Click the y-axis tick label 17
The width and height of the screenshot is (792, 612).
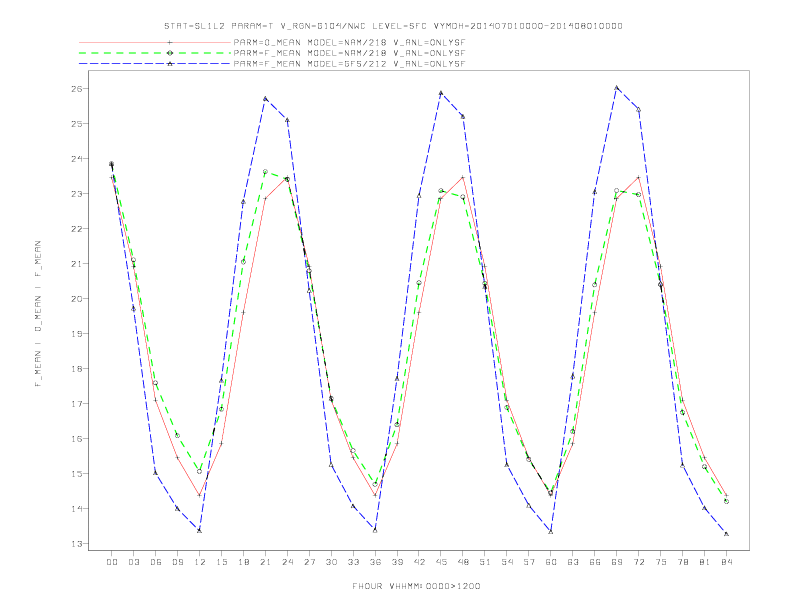[x=77, y=403]
